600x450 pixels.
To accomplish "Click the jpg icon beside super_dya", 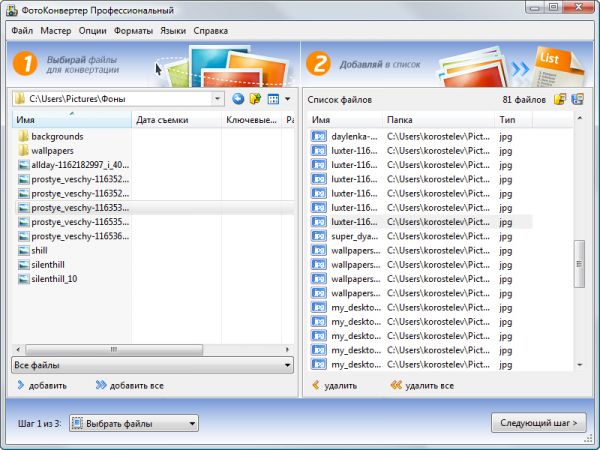I will [318, 236].
